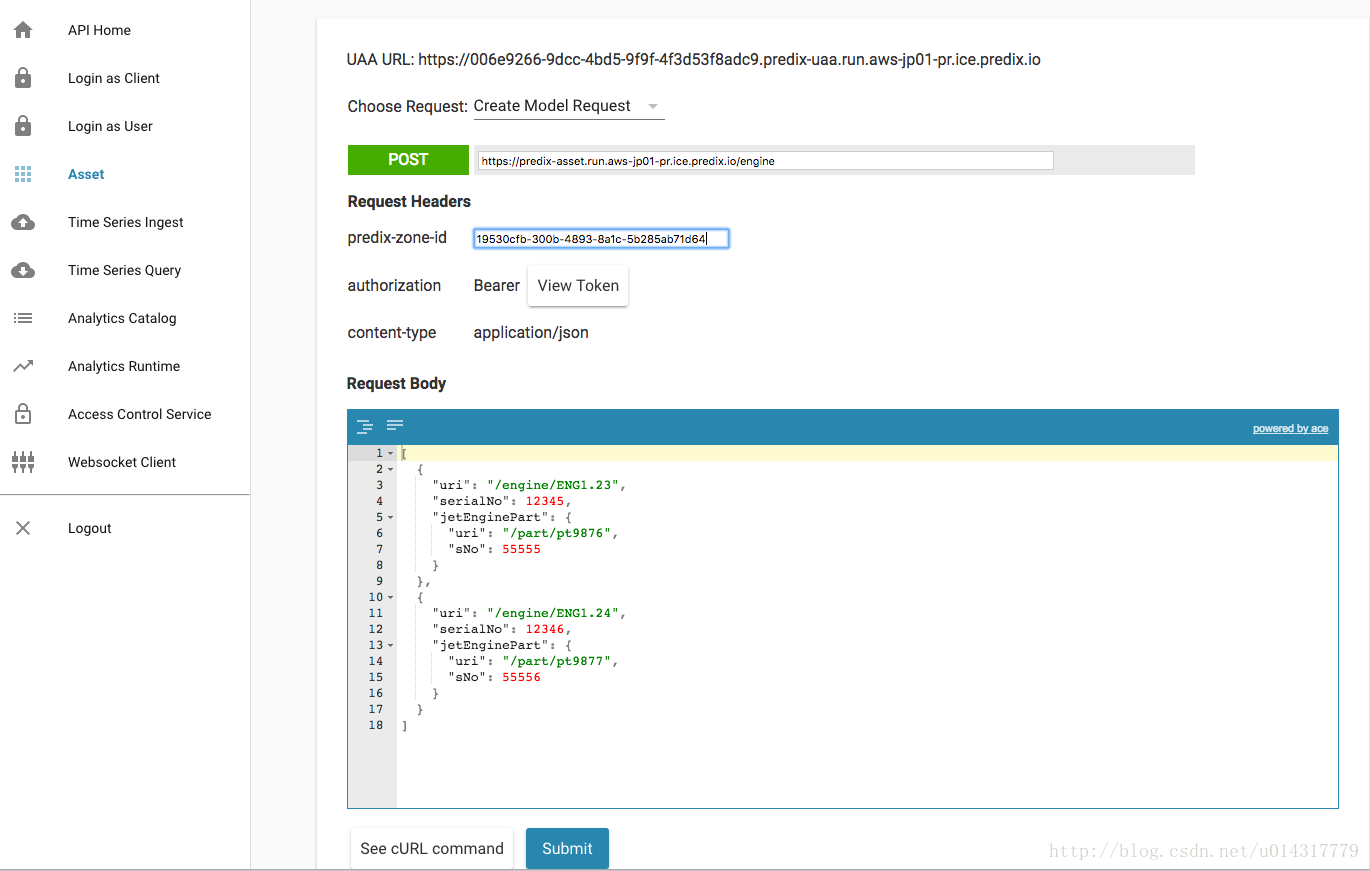Open Access Control Service page
Image resolution: width=1370 pixels, height=871 pixels.
pos(140,414)
